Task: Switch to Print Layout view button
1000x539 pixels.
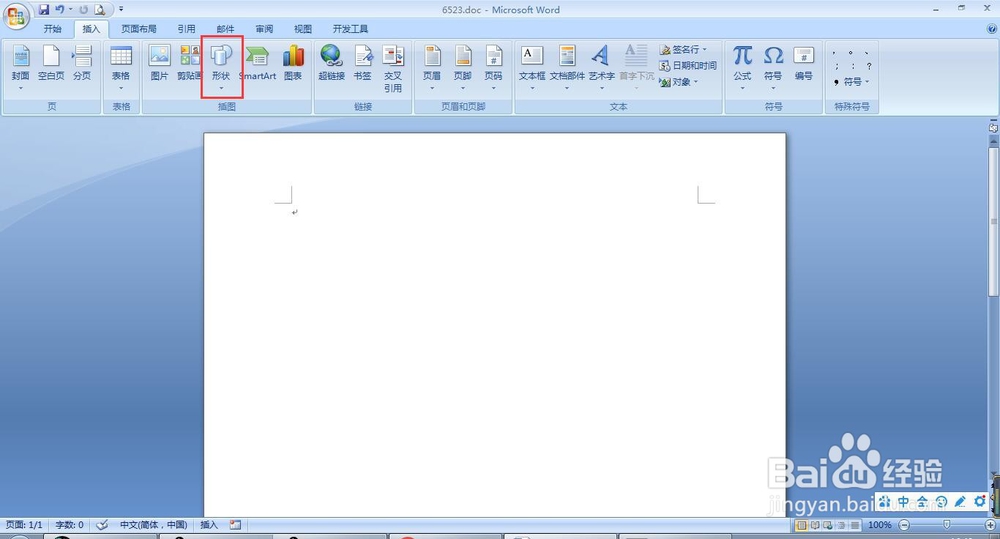Action: tap(802, 524)
